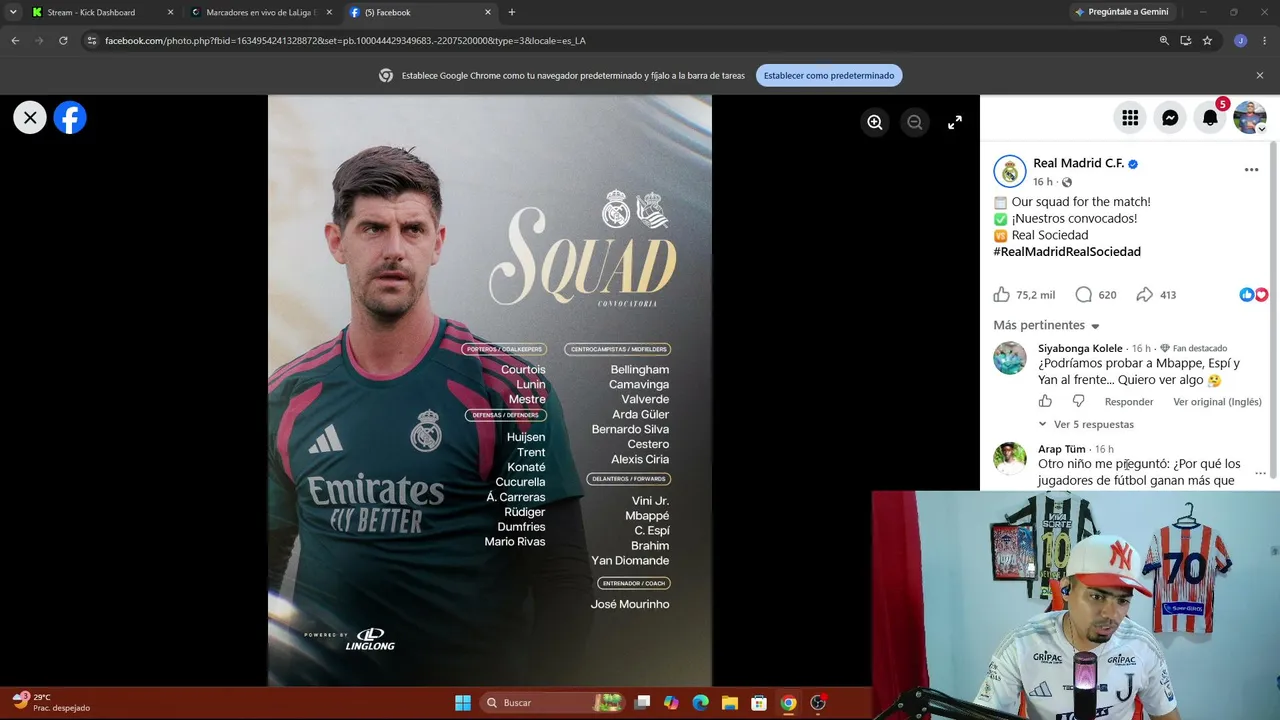Open the Facebook menu grid
Viewport: 1280px width, 720px height.
point(1130,118)
